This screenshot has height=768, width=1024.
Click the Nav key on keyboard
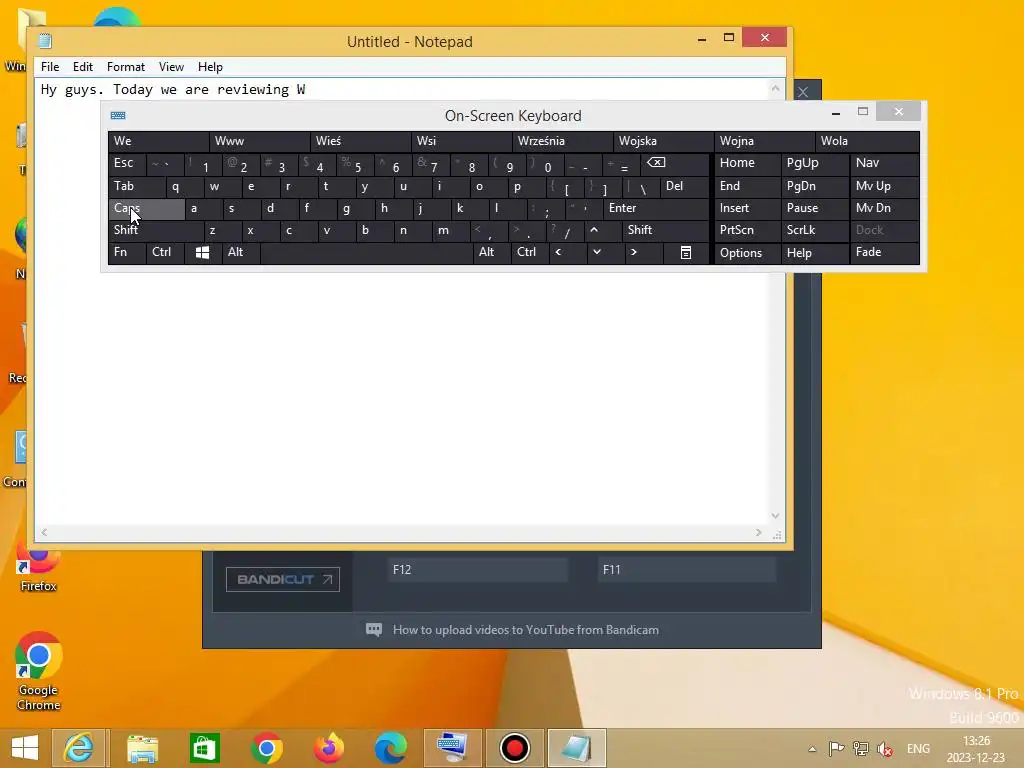[885, 163]
